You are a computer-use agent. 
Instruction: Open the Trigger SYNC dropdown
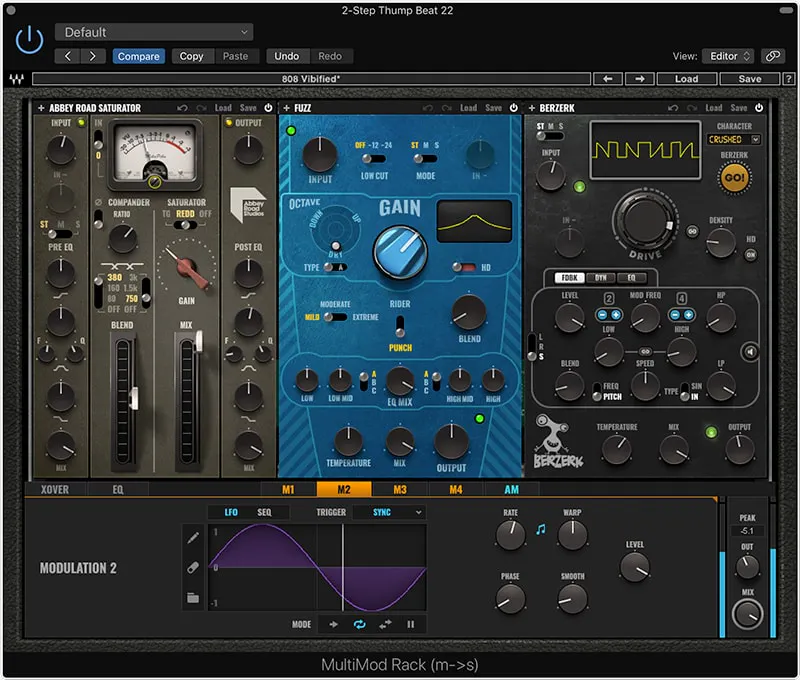(390, 512)
